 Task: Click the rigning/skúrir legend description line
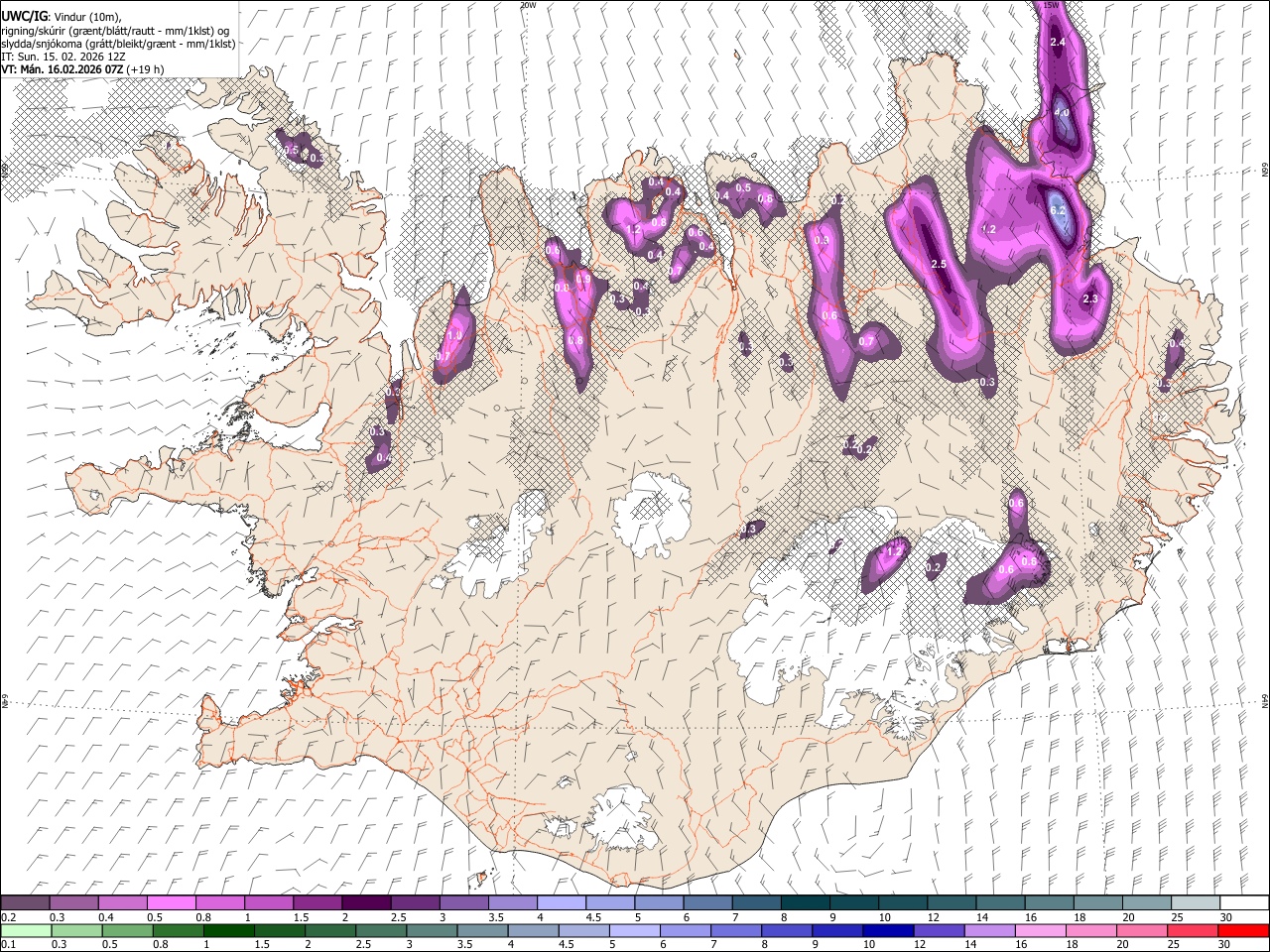pyautogui.click(x=115, y=31)
